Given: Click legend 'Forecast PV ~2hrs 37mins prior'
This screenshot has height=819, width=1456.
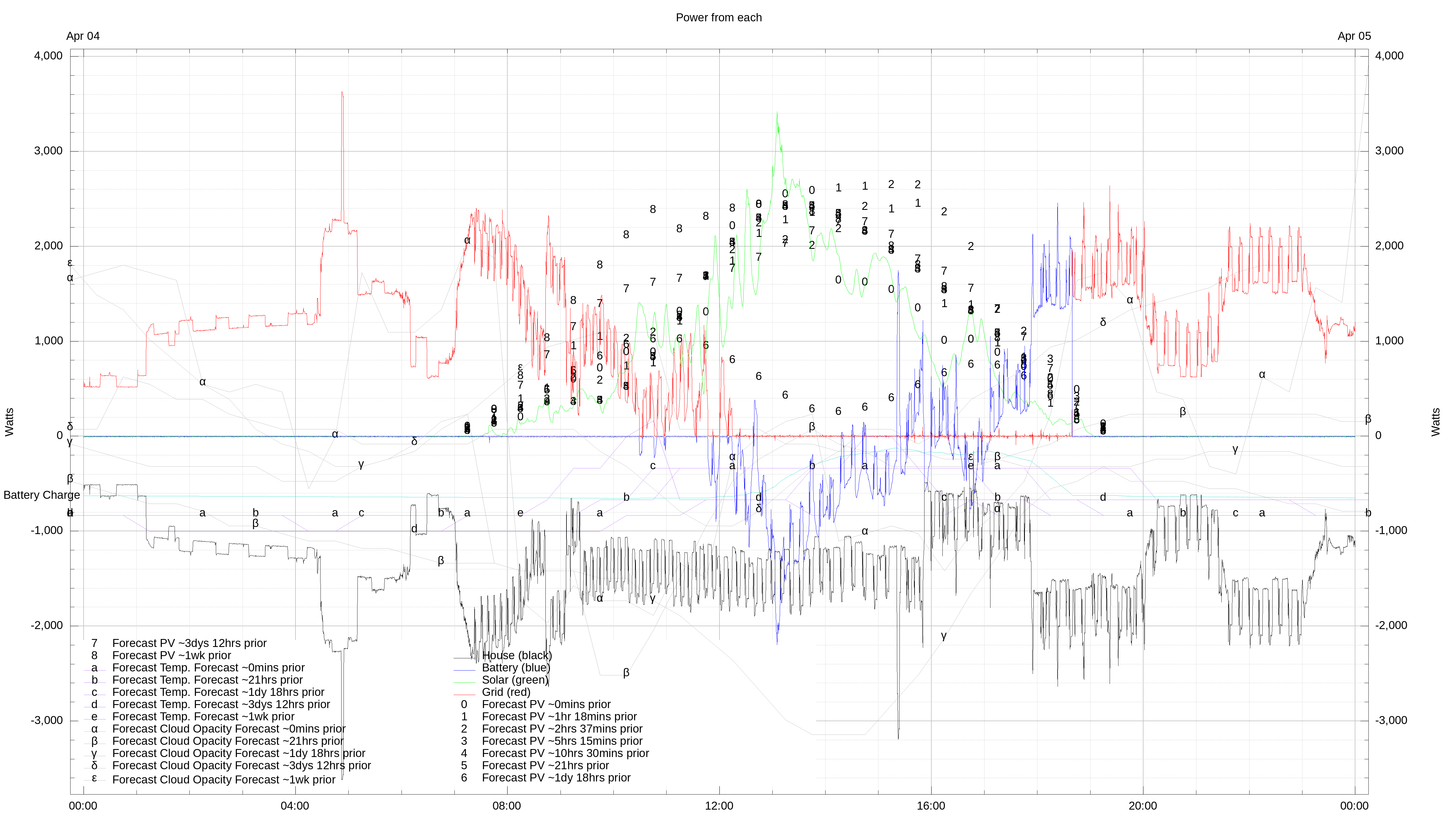Looking at the screenshot, I should click(562, 729).
